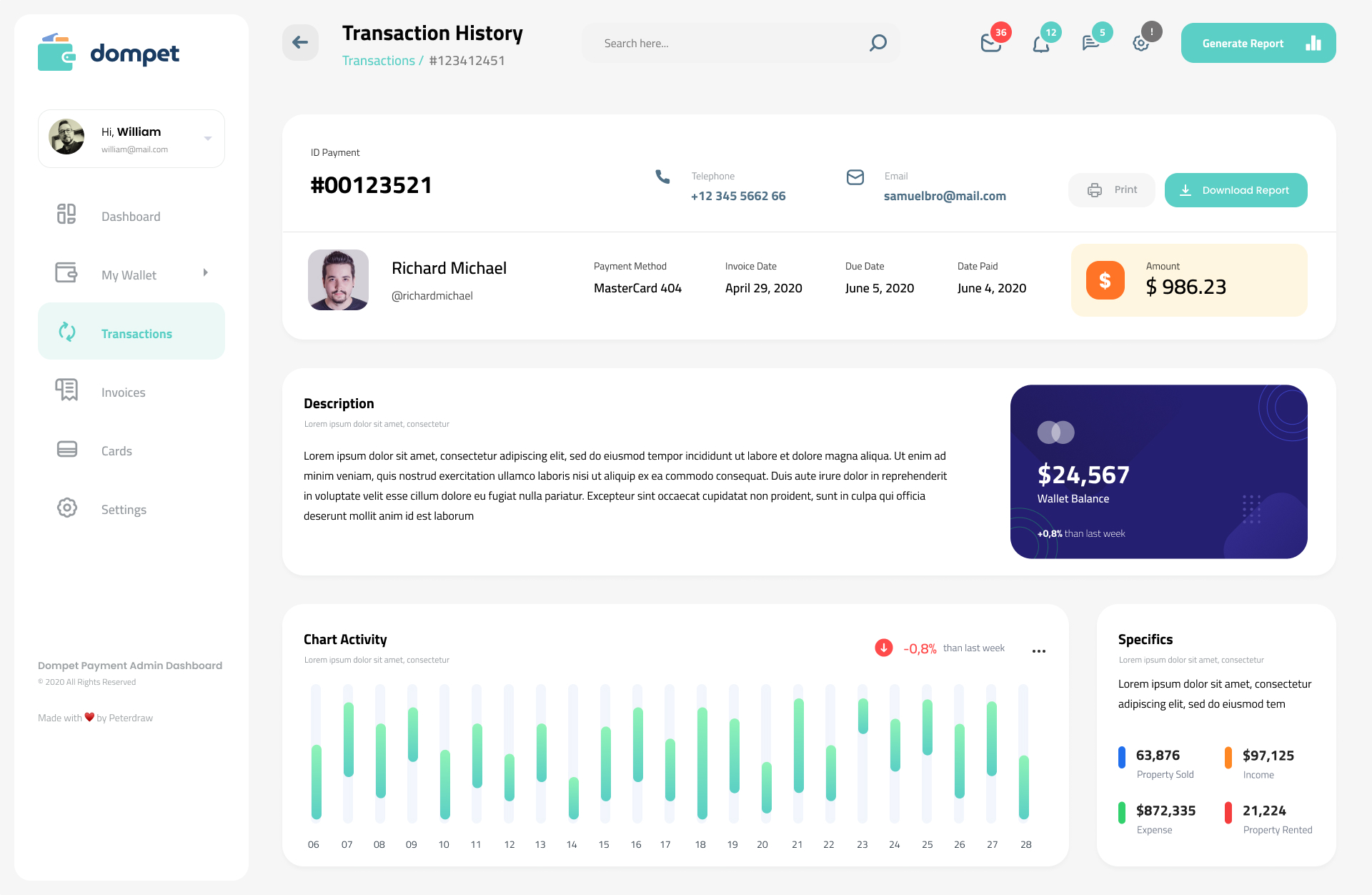
Task: Click the alerts gear icon in top bar
Action: (1140, 43)
